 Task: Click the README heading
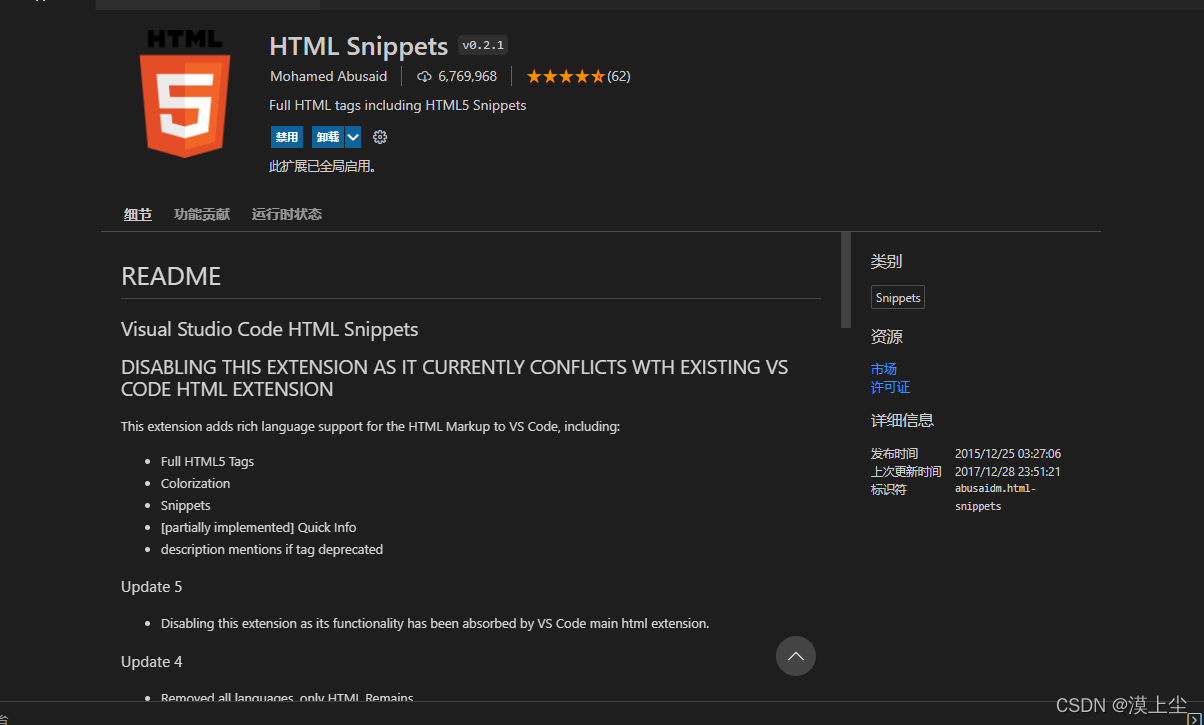171,277
